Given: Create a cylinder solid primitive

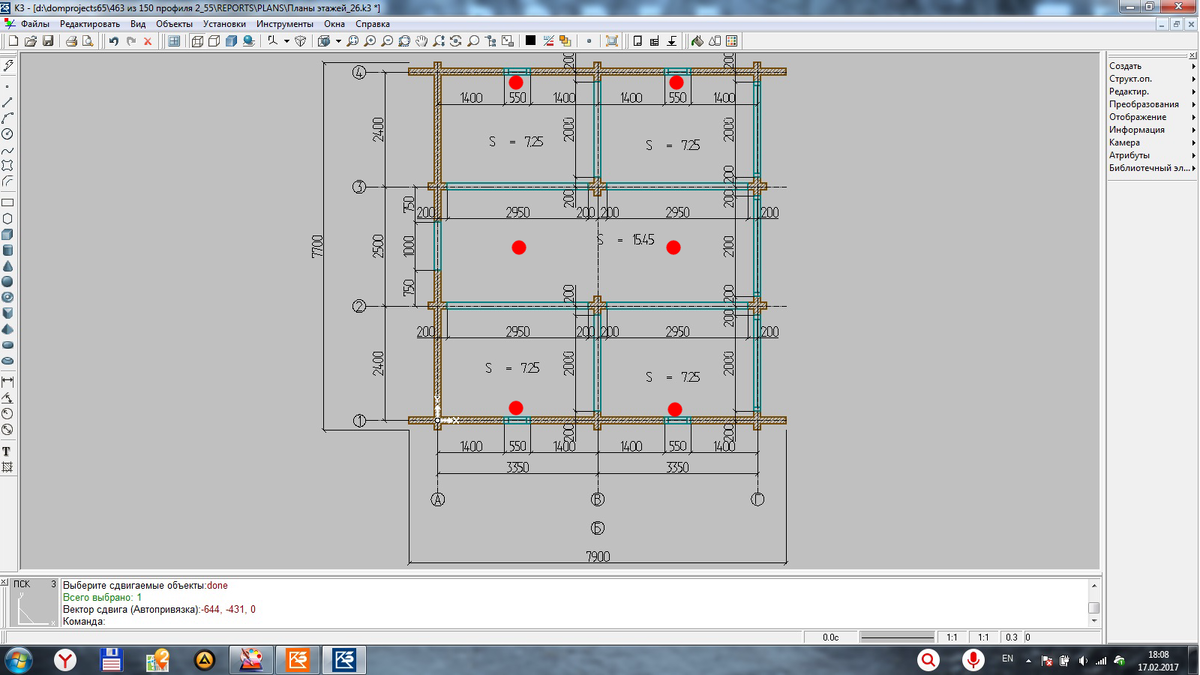Looking at the screenshot, I should [x=8, y=250].
